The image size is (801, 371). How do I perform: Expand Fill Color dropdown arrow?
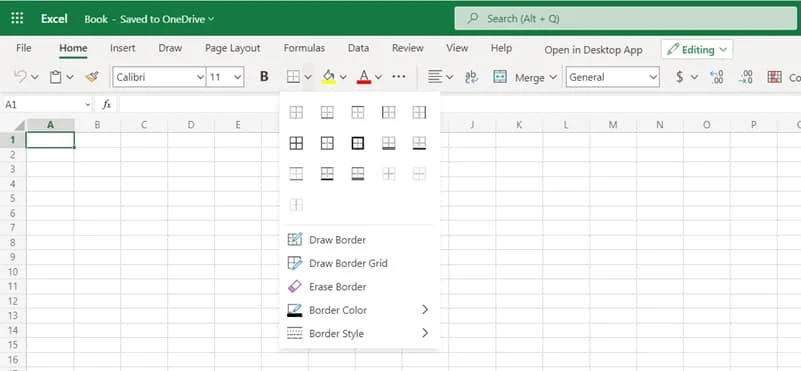[343, 78]
